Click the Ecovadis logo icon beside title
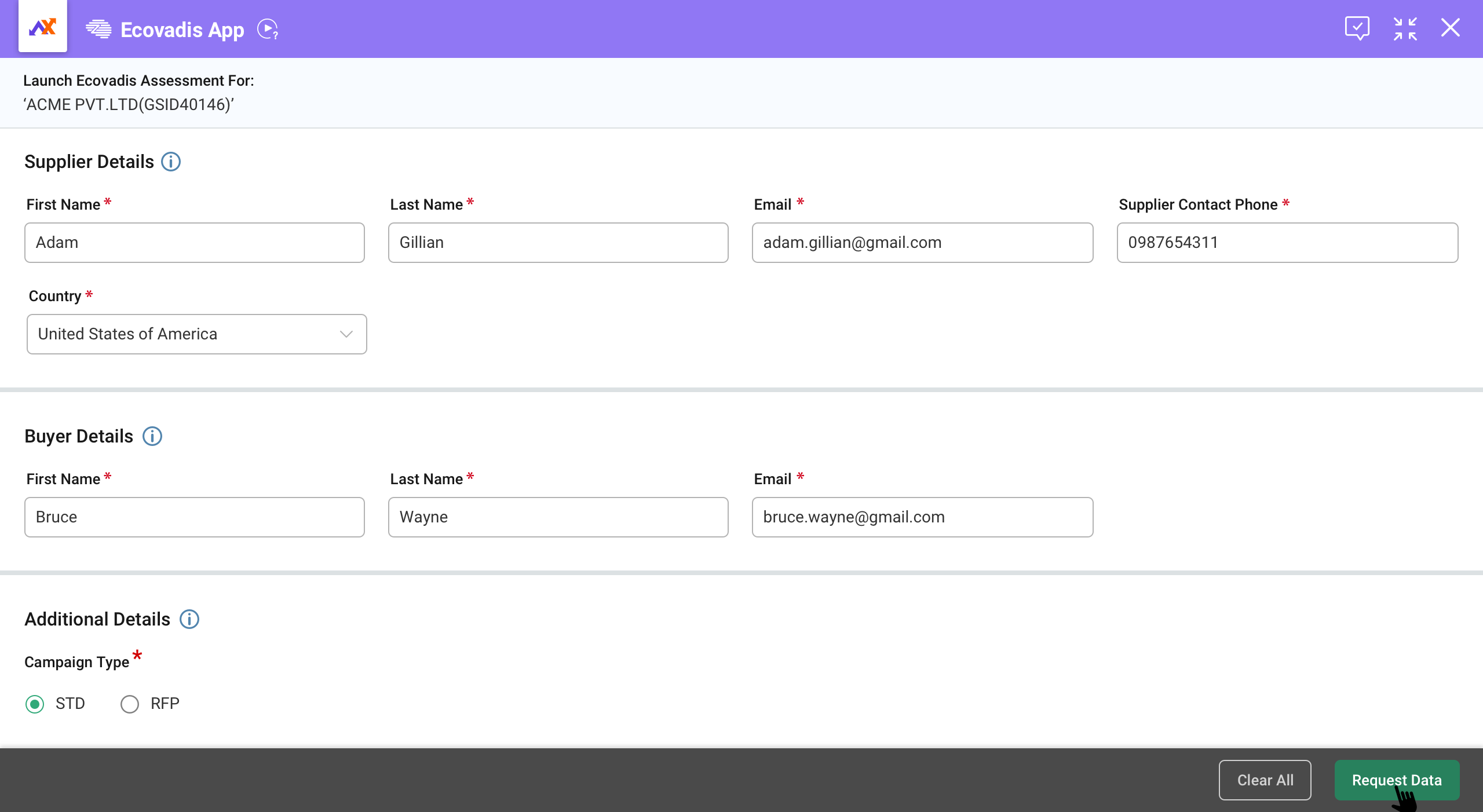The width and height of the screenshot is (1483, 812). [98, 29]
